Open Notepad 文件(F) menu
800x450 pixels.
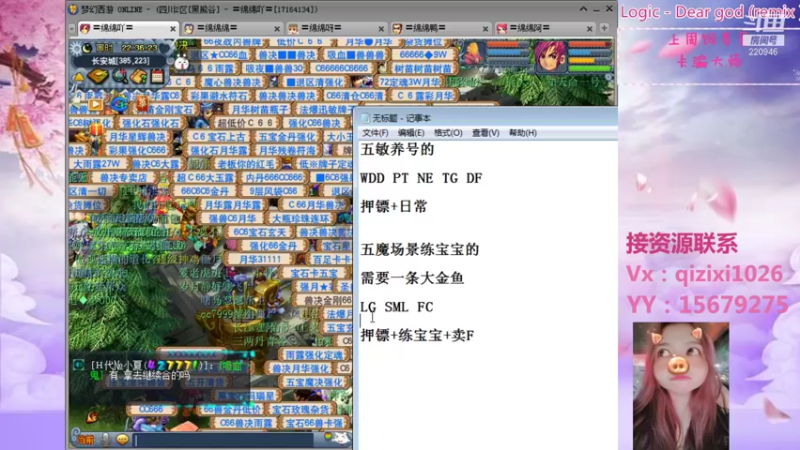pyautogui.click(x=375, y=133)
